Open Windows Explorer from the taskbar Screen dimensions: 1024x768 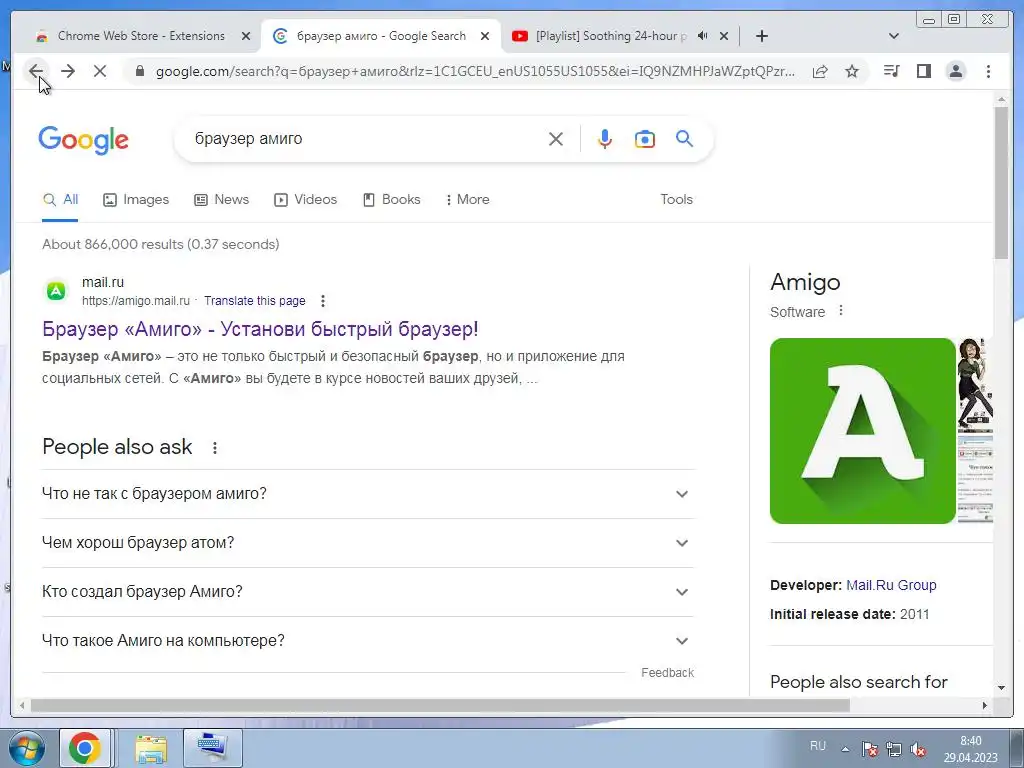pos(151,748)
